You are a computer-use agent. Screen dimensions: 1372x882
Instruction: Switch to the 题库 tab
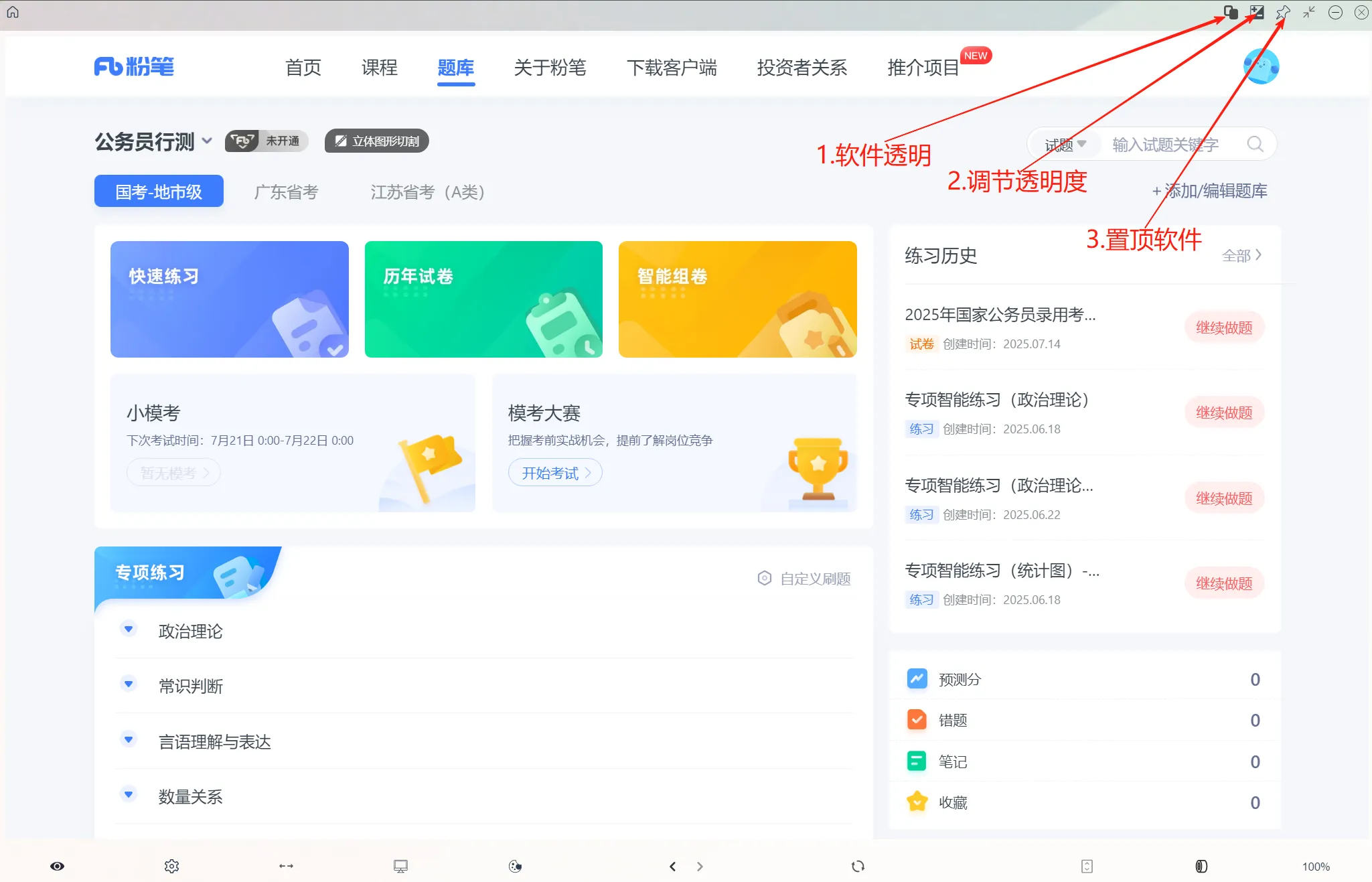(455, 68)
